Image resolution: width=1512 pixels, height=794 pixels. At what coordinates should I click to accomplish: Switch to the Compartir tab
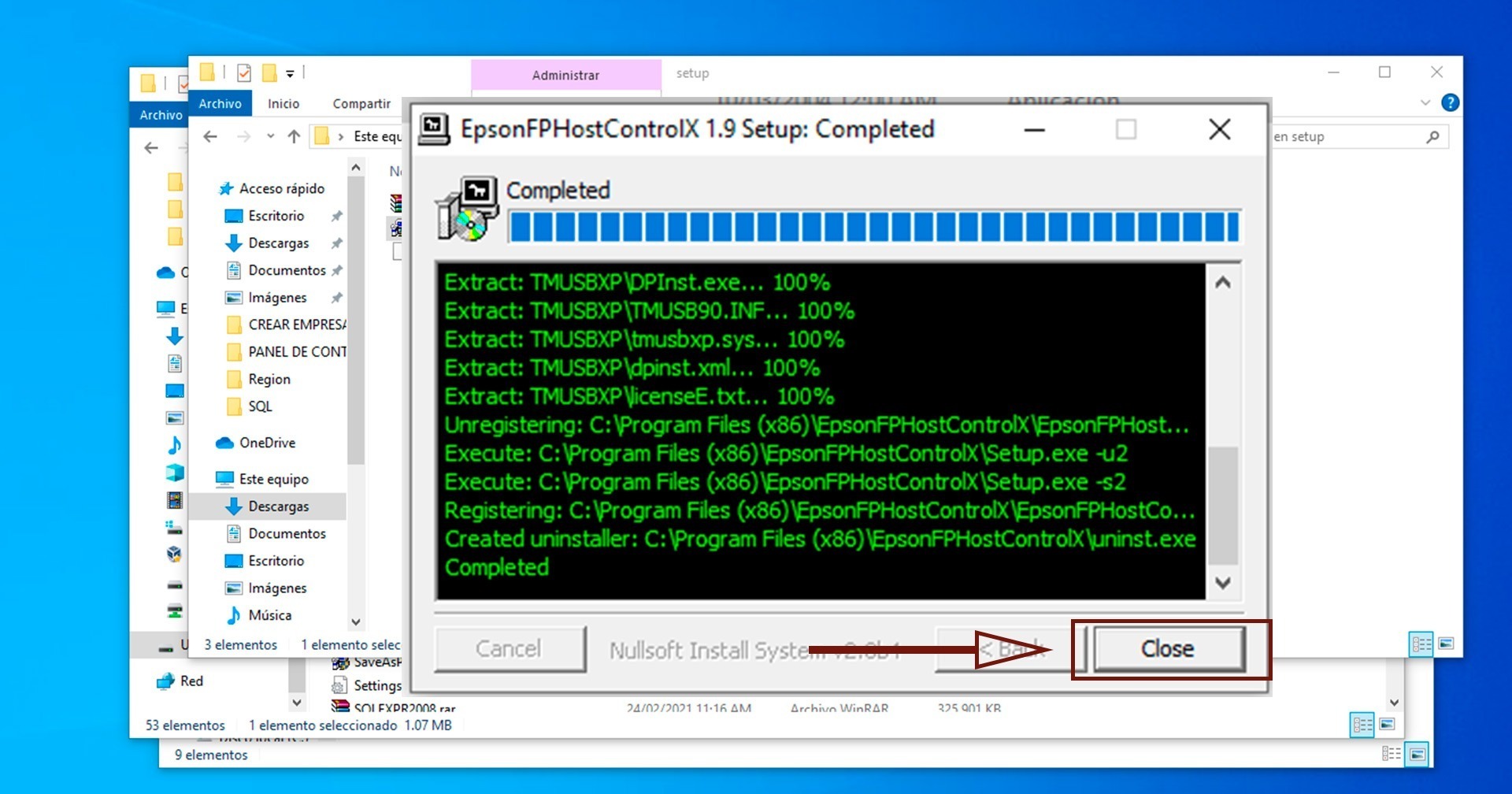pyautogui.click(x=361, y=104)
